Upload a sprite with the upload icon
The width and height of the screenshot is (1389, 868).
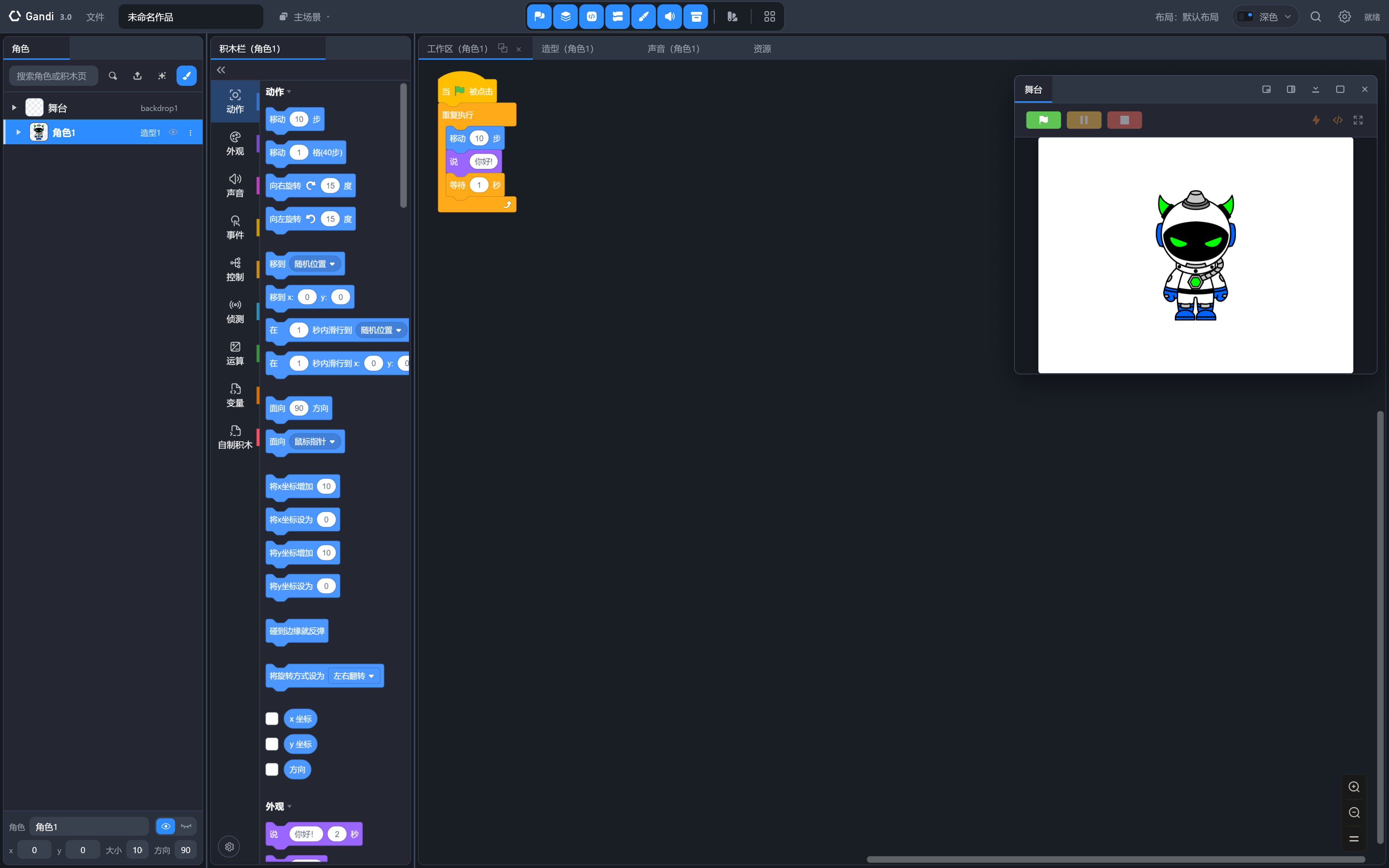pos(137,76)
